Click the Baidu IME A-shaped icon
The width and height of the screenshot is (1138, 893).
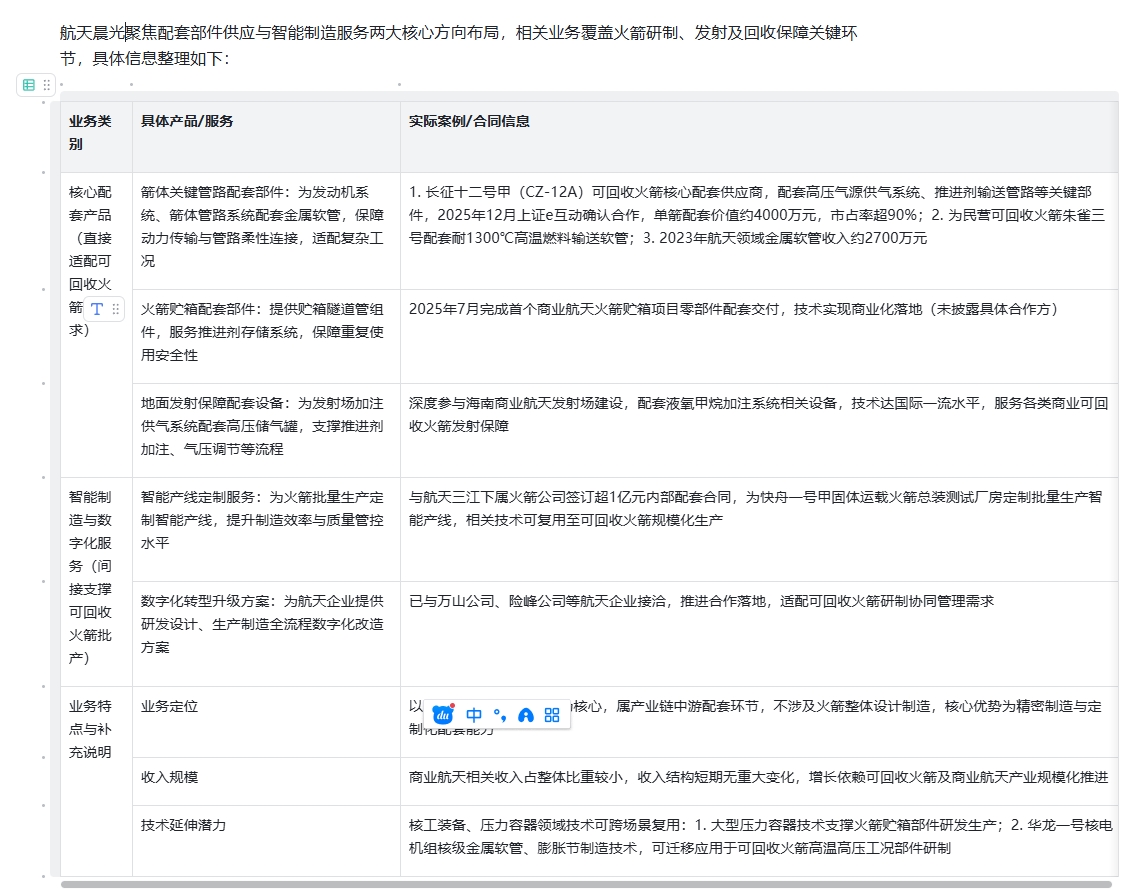pyautogui.click(x=526, y=716)
